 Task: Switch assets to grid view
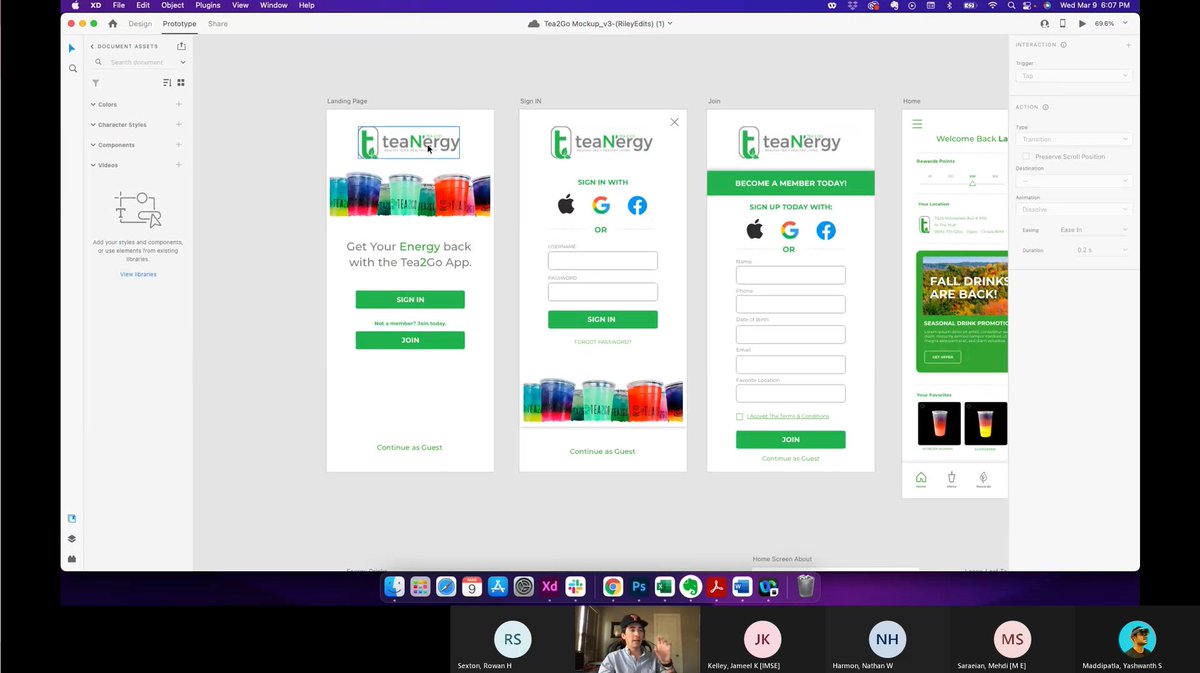(181, 83)
